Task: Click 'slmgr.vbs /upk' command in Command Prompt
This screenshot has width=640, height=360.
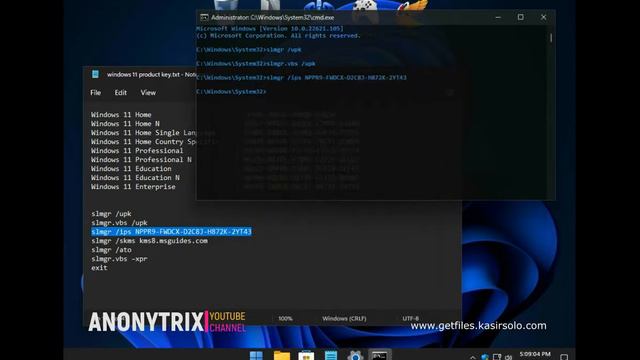Action: 256,64
